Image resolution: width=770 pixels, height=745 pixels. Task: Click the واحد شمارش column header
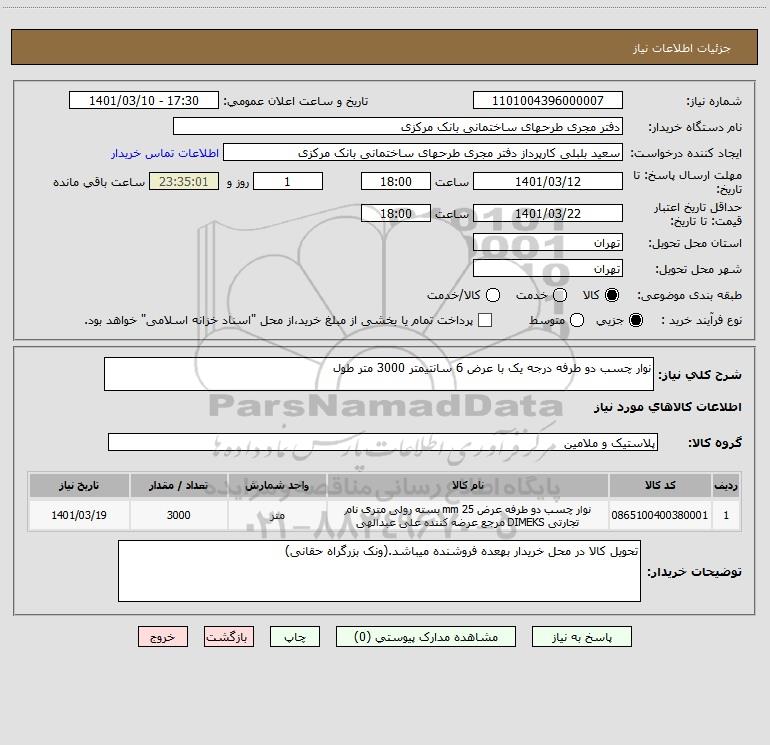tap(277, 485)
